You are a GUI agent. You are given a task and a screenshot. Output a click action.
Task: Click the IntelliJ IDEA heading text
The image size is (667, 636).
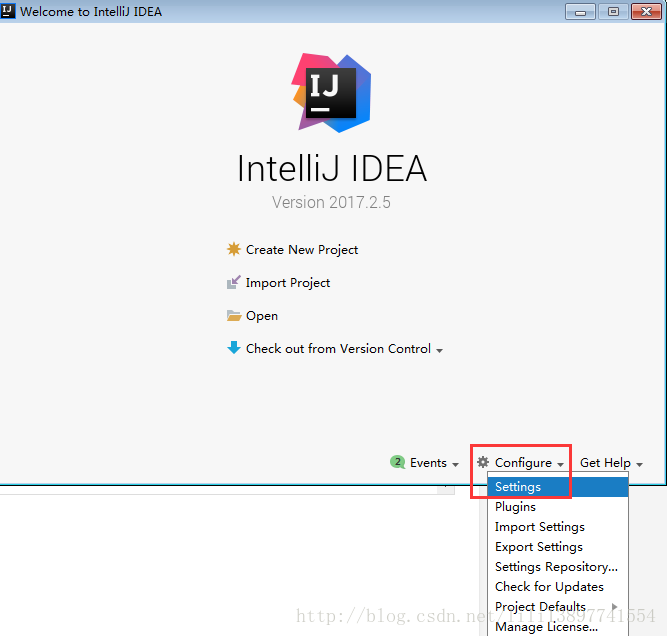point(331,168)
